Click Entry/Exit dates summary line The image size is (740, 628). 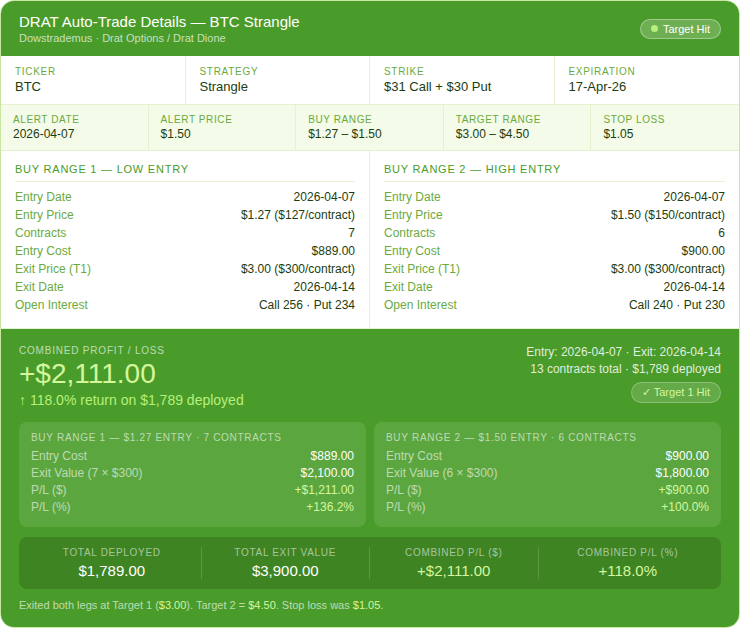pos(623,352)
